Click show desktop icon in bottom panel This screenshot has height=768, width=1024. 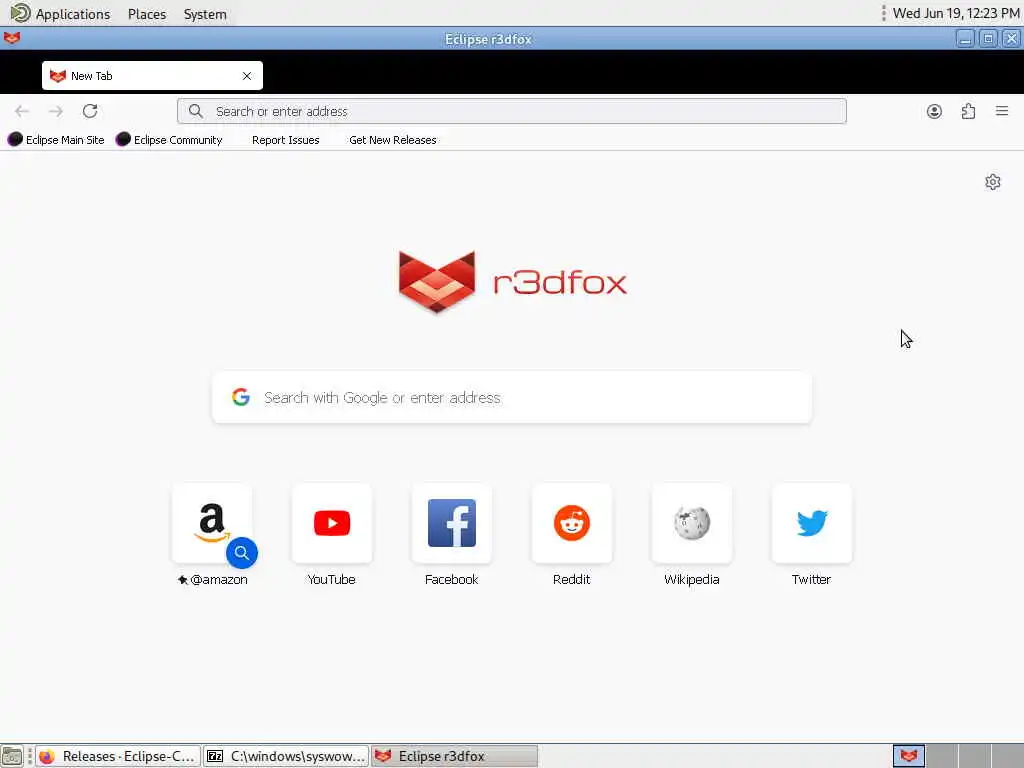click(x=12, y=756)
